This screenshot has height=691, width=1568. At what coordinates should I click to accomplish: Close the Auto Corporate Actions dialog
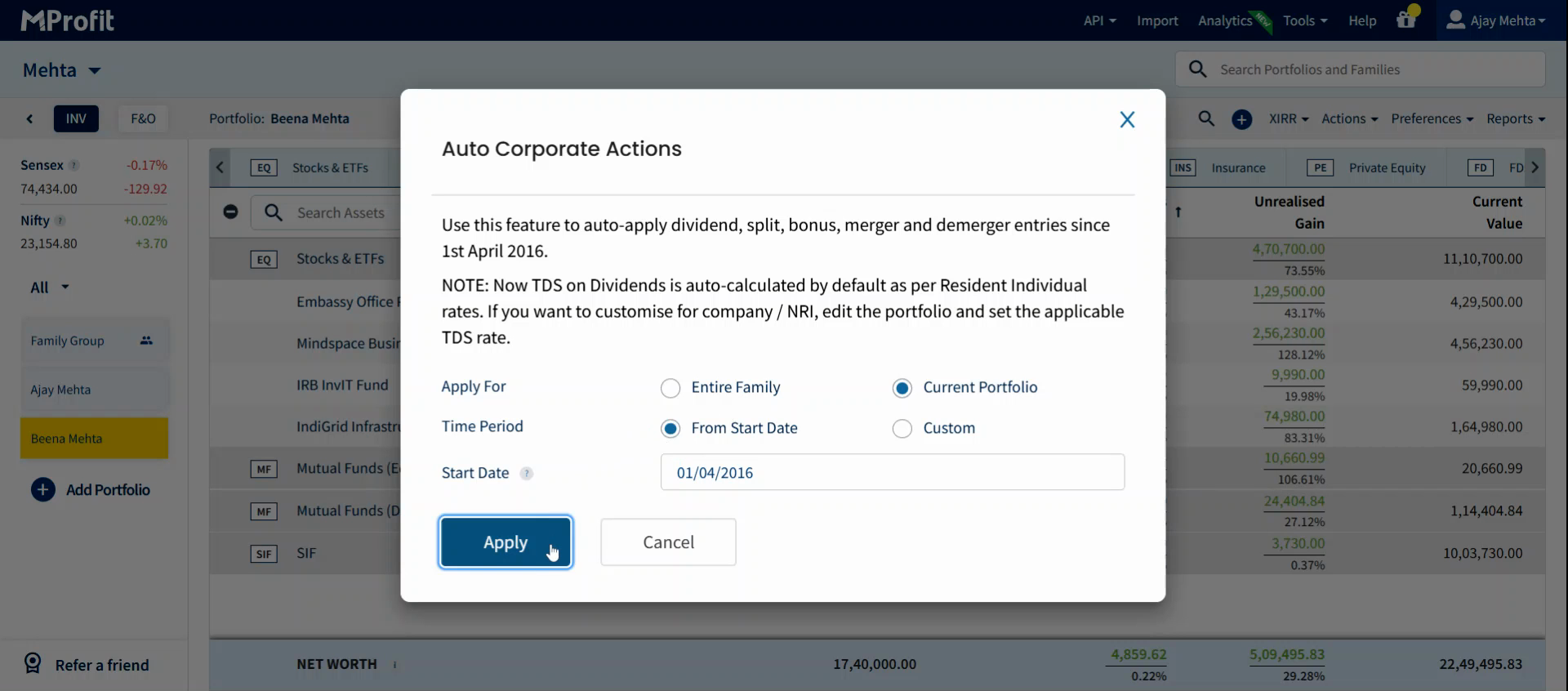[1127, 120]
